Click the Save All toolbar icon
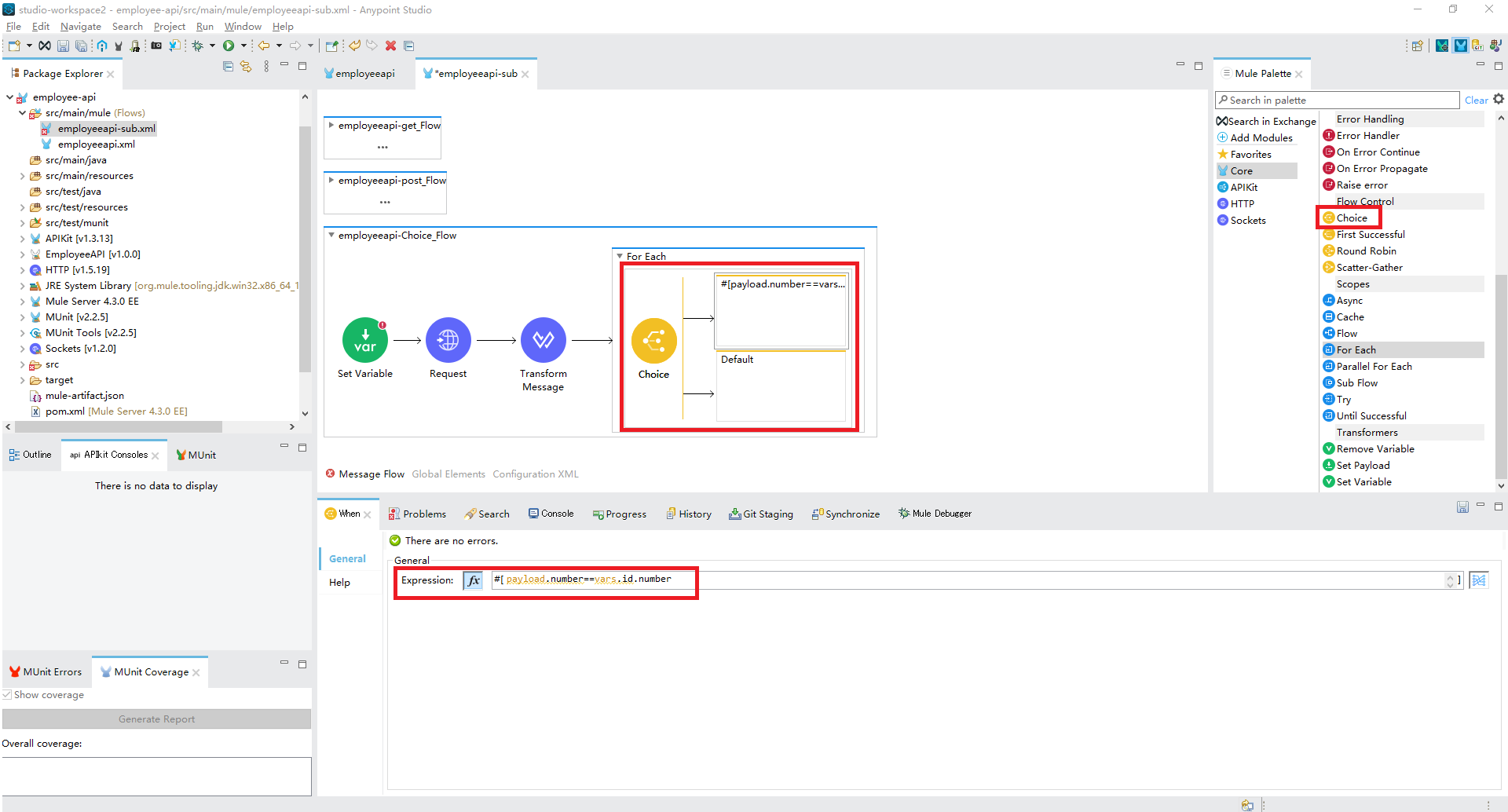Screen dimensions: 1508x812 (x=81, y=46)
